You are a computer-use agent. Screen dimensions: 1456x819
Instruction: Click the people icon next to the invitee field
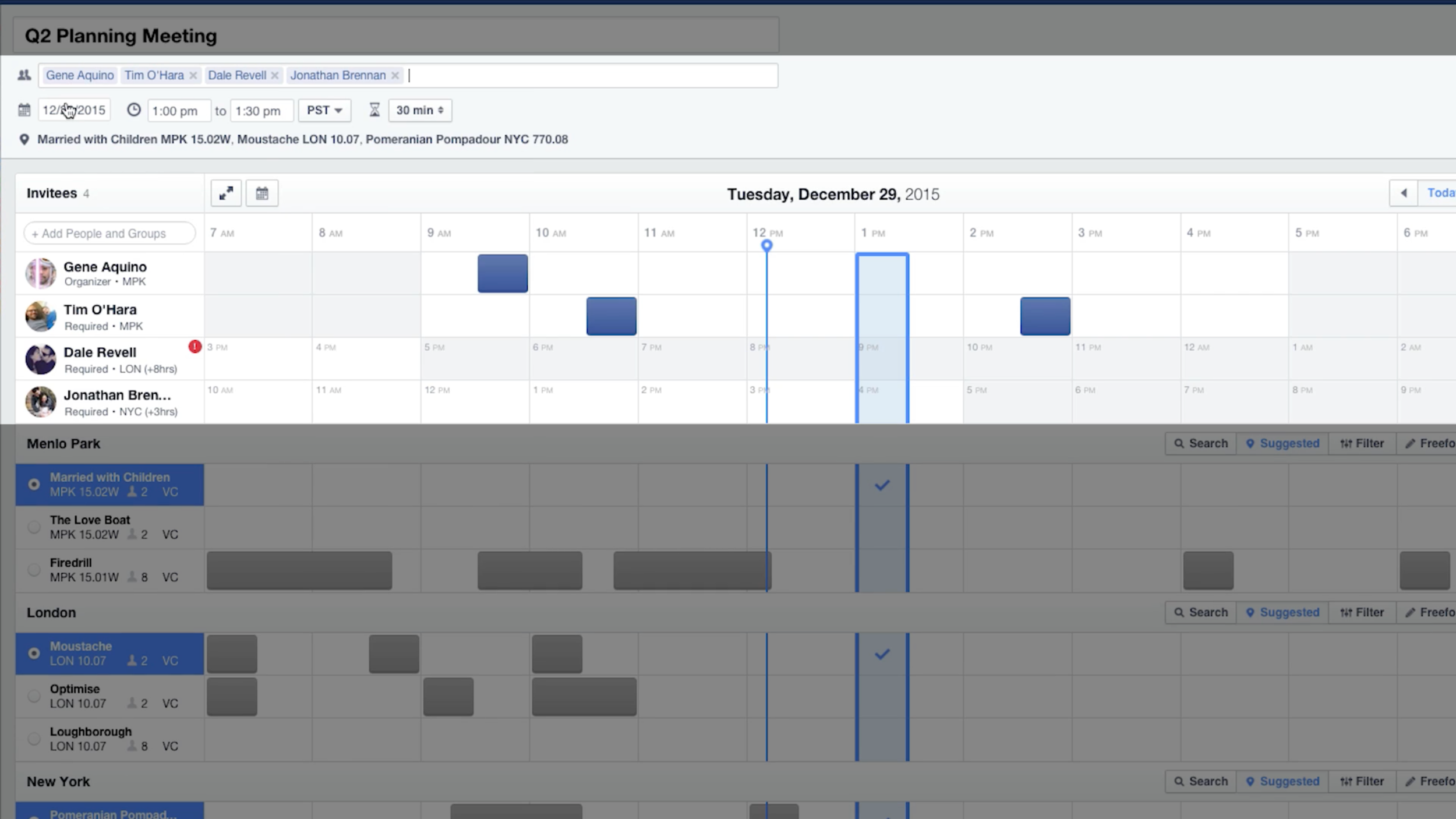coord(24,75)
